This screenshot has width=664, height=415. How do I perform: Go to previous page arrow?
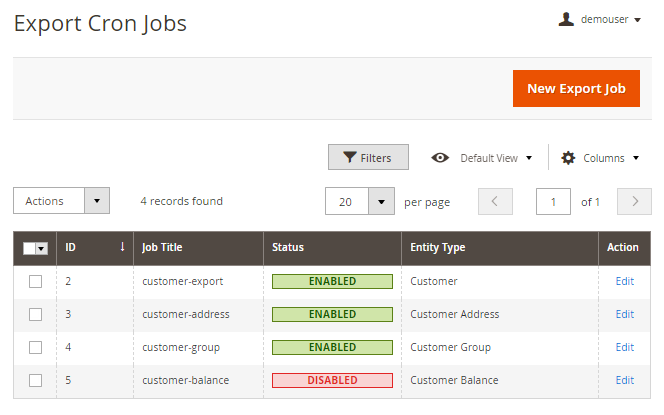click(x=495, y=201)
